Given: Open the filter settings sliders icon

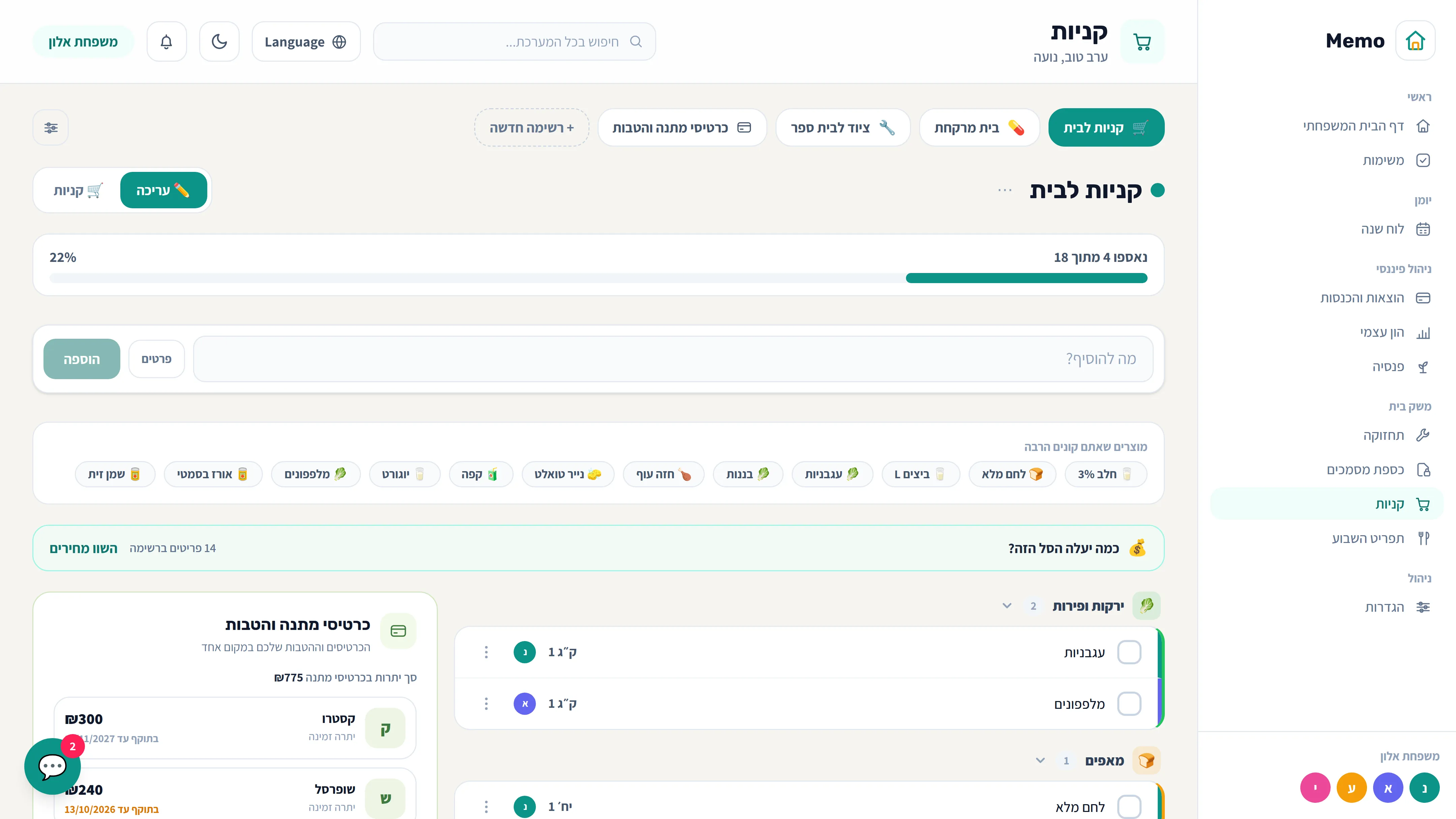Looking at the screenshot, I should pyautogui.click(x=51, y=128).
